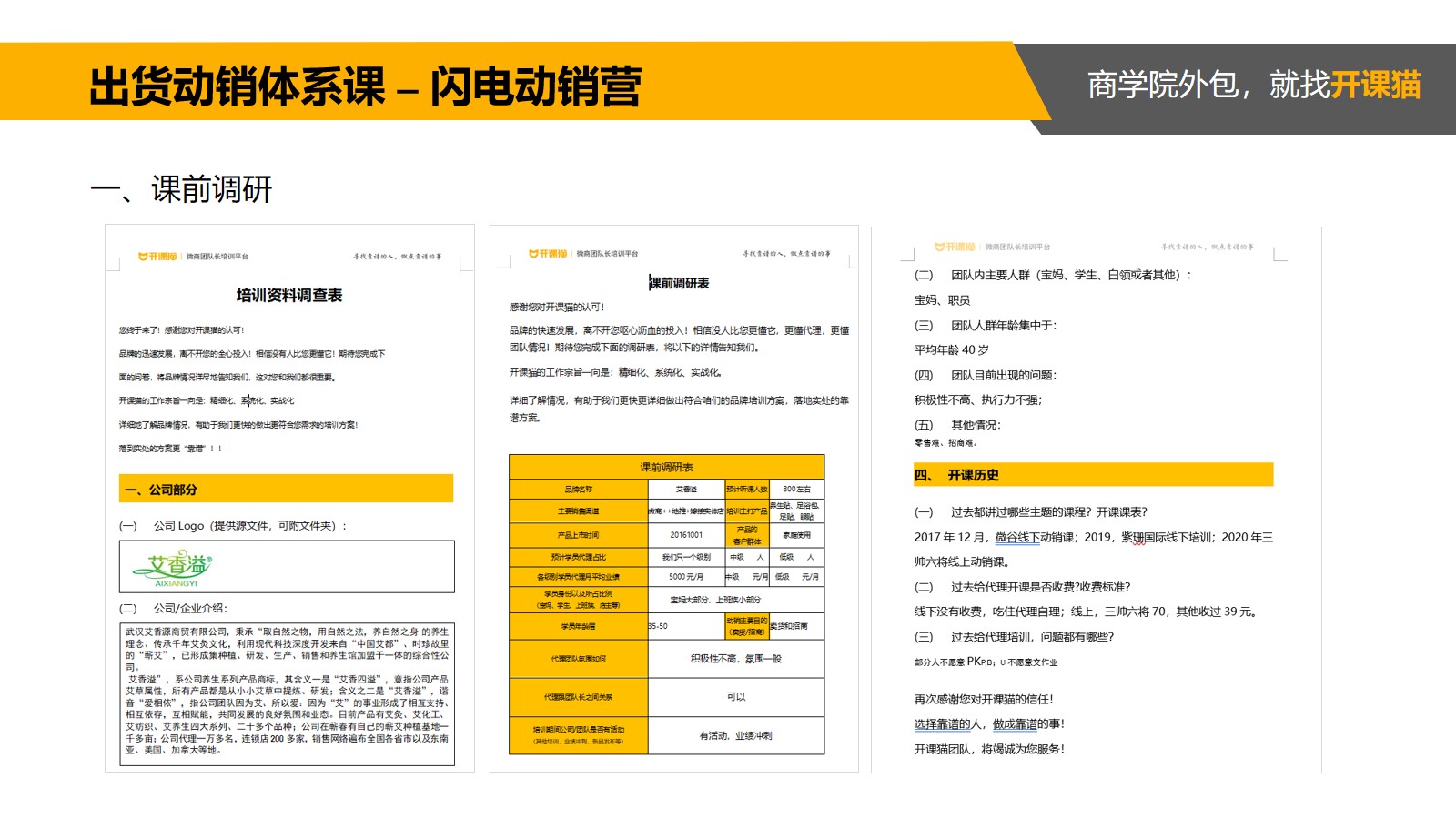Click the 5000元/月 value cell

tap(686, 577)
